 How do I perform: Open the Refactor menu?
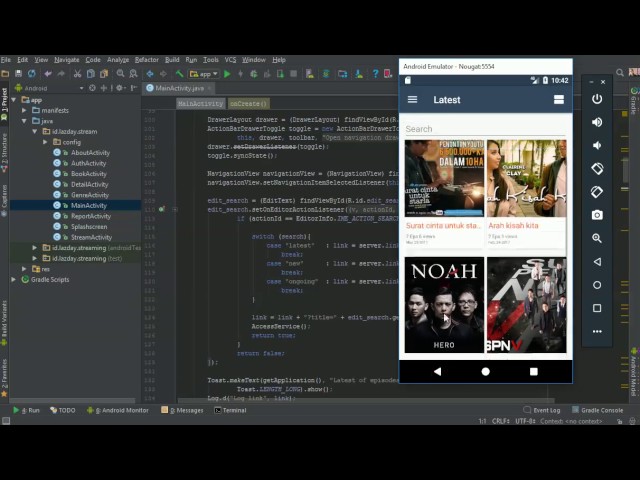(147, 60)
